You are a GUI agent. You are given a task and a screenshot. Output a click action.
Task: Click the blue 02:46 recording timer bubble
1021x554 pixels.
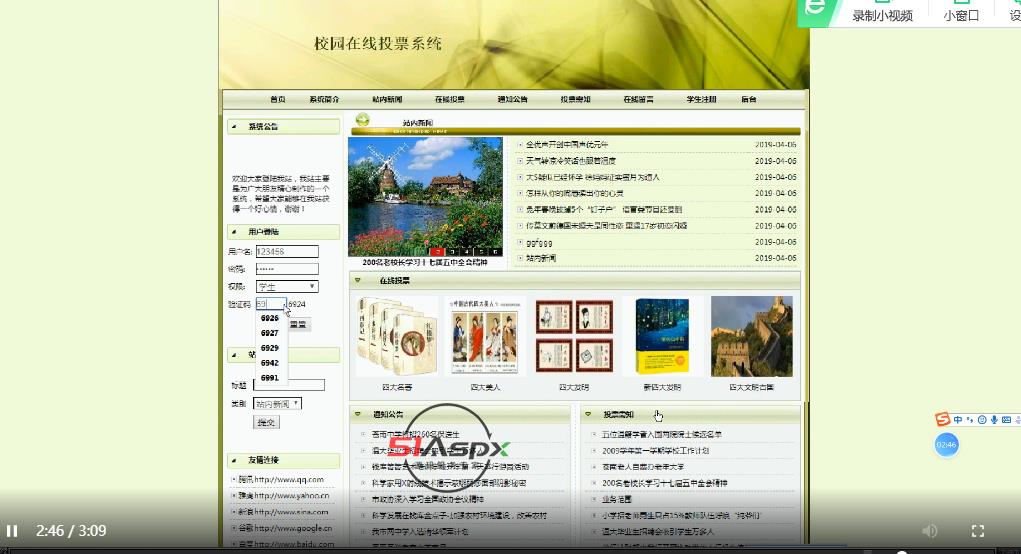[x=946, y=445]
